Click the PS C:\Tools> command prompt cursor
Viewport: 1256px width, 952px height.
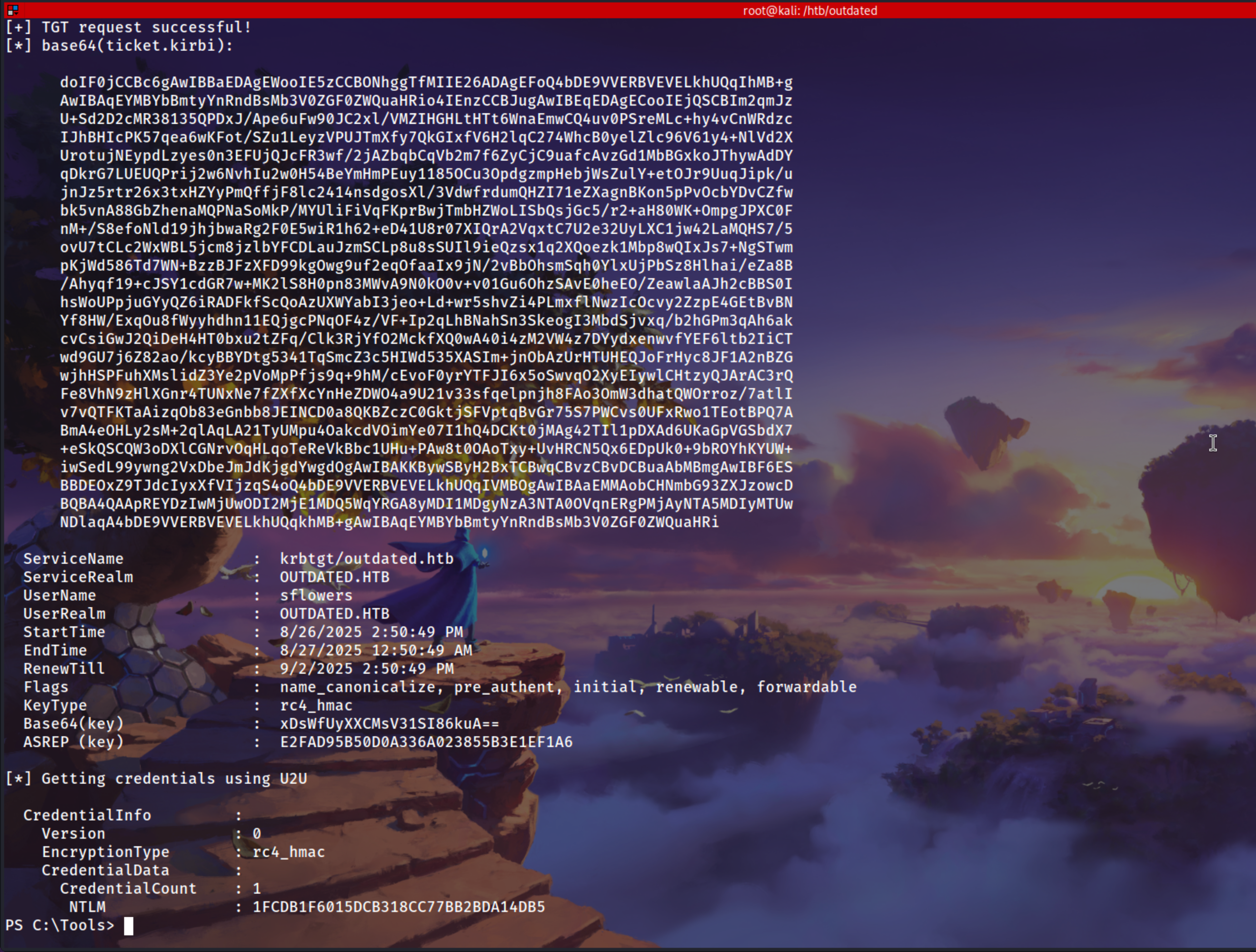[x=129, y=926]
